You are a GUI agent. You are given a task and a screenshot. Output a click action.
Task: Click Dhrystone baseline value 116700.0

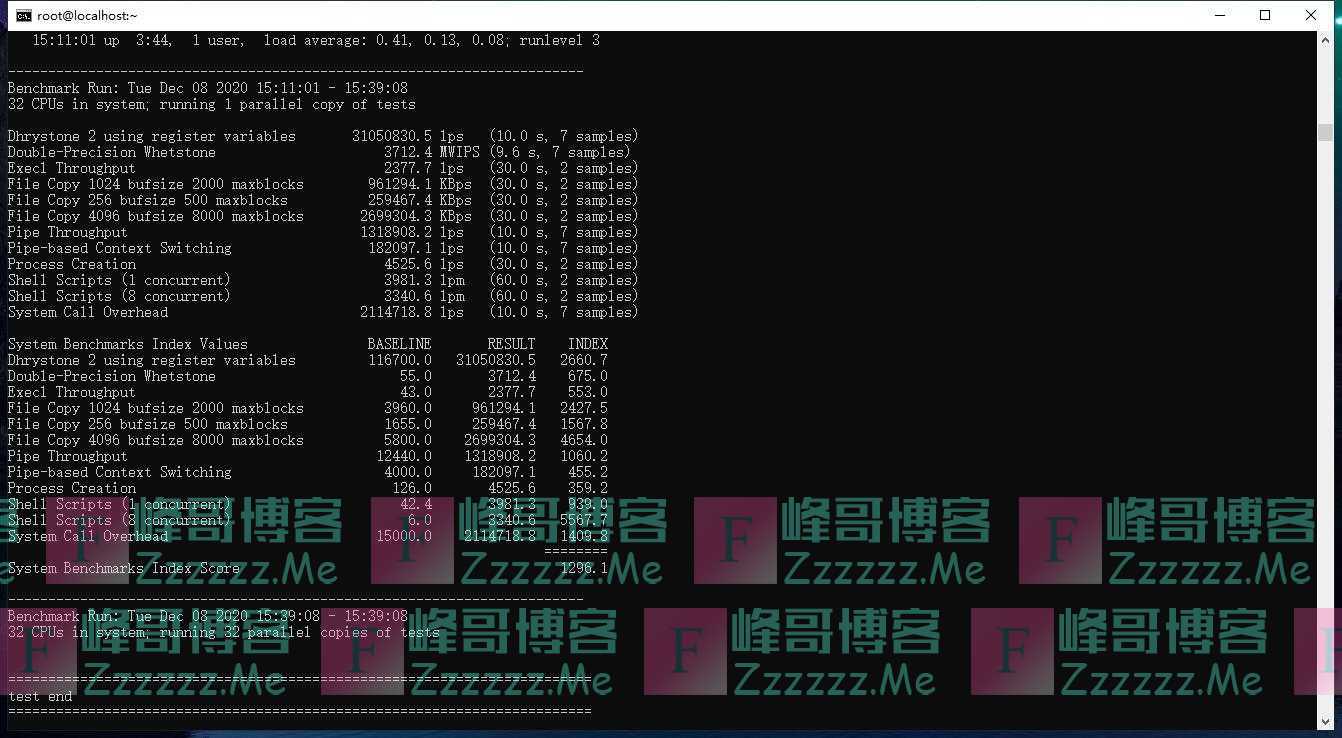[x=400, y=361]
